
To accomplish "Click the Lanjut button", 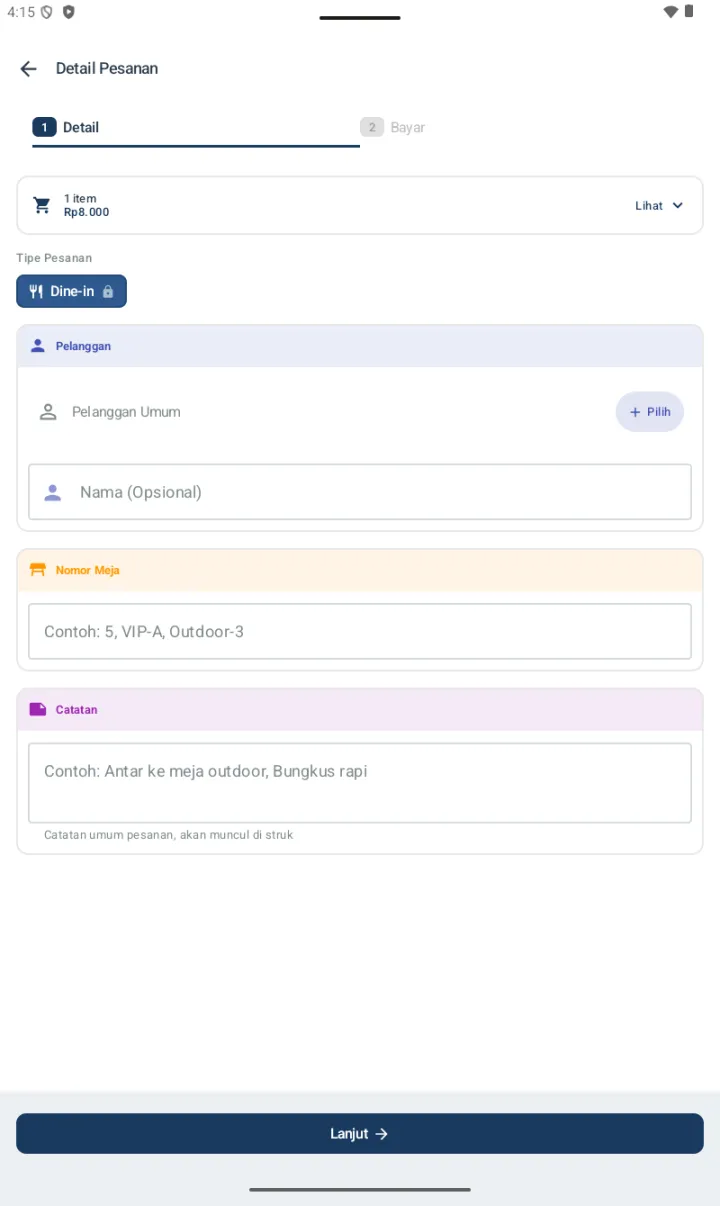I will pyautogui.click(x=360, y=1134).
